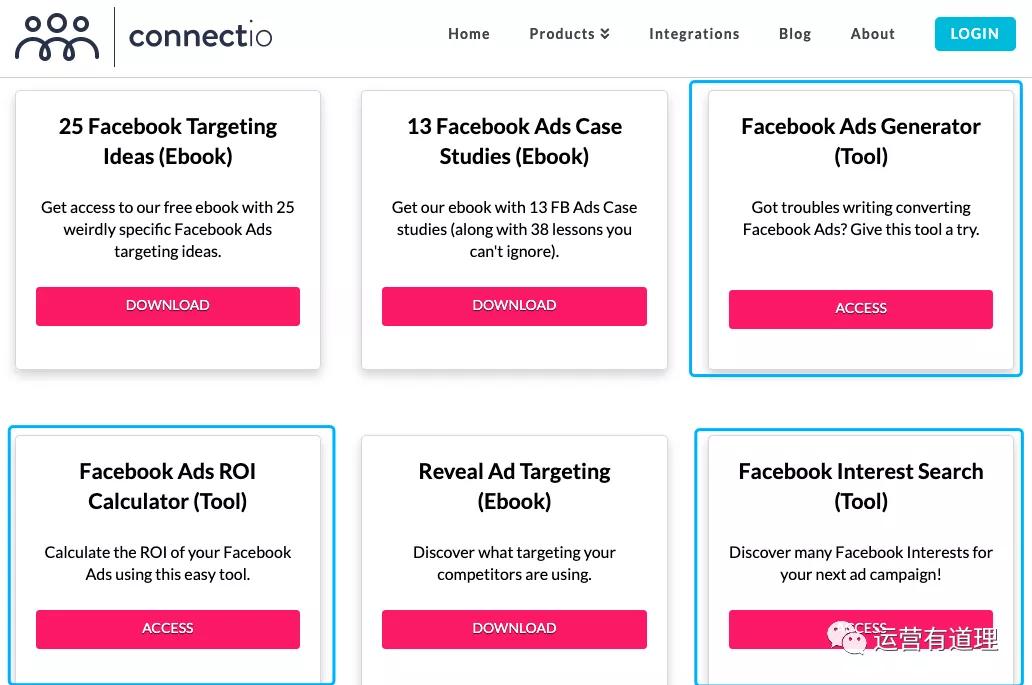Navigate to the About page
Screen dimensions: 1032x685
[x=872, y=34]
